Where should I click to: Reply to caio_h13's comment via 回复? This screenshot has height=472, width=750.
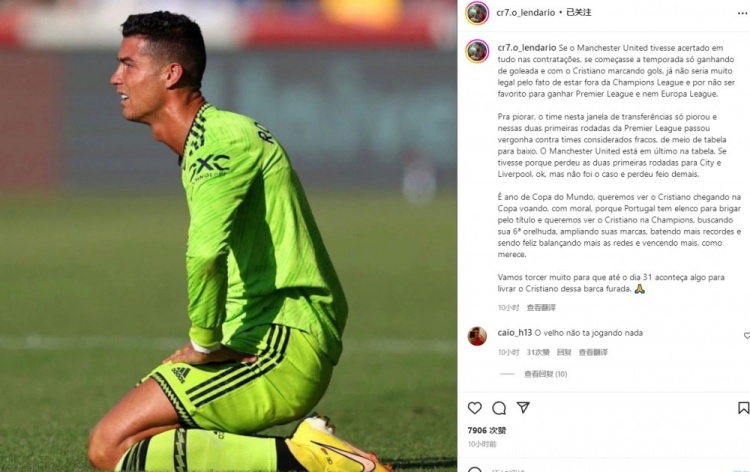coord(564,352)
